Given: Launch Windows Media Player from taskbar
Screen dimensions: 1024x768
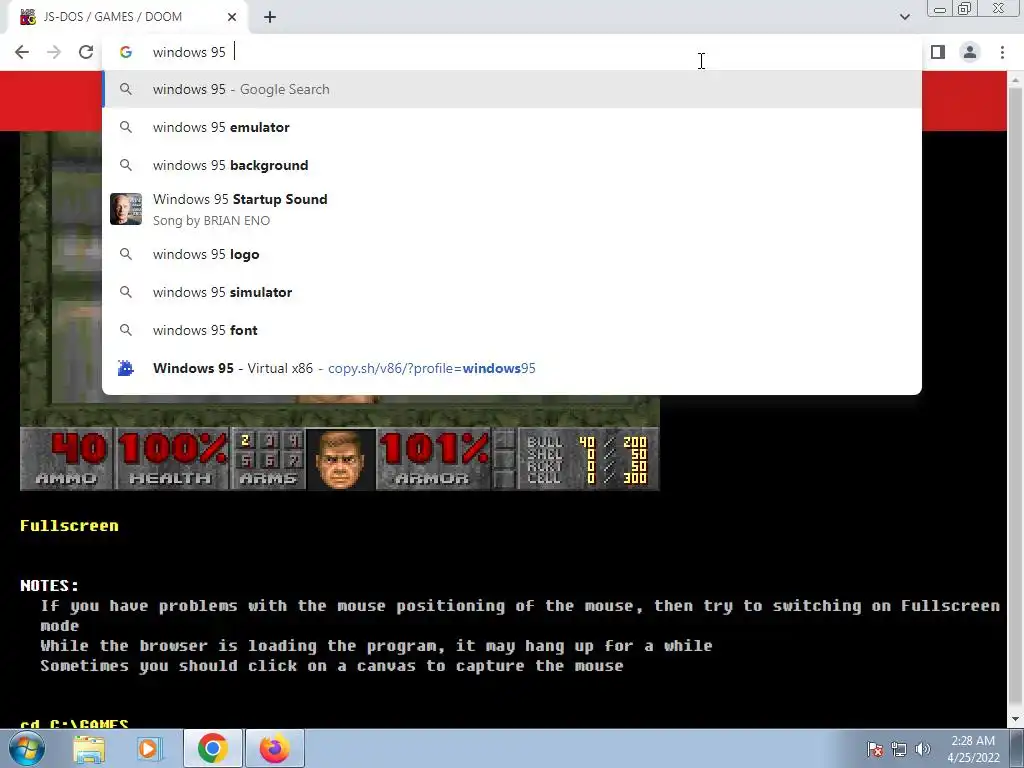Looking at the screenshot, I should coord(148,748).
